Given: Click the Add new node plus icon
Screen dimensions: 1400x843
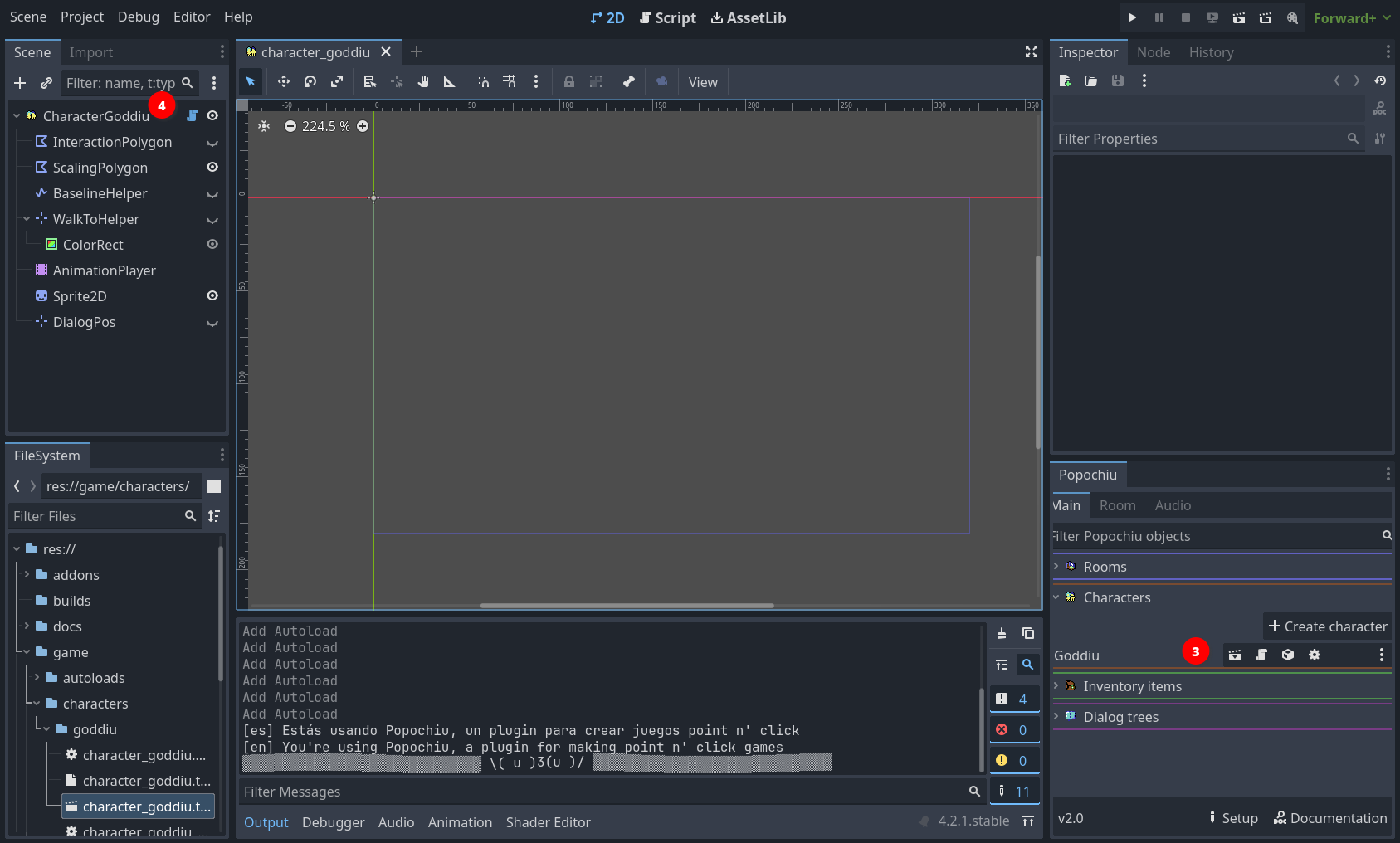Looking at the screenshot, I should [20, 83].
